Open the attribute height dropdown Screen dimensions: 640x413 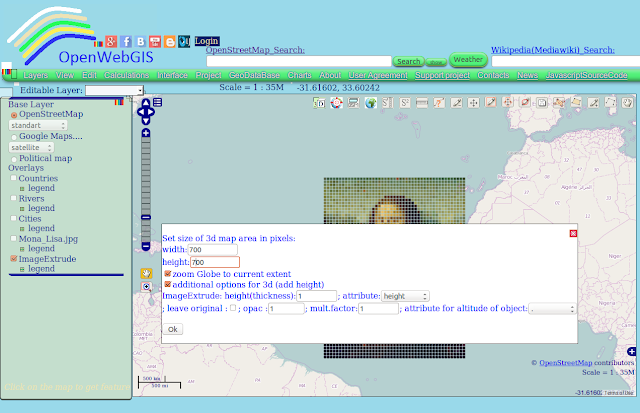click(405, 296)
